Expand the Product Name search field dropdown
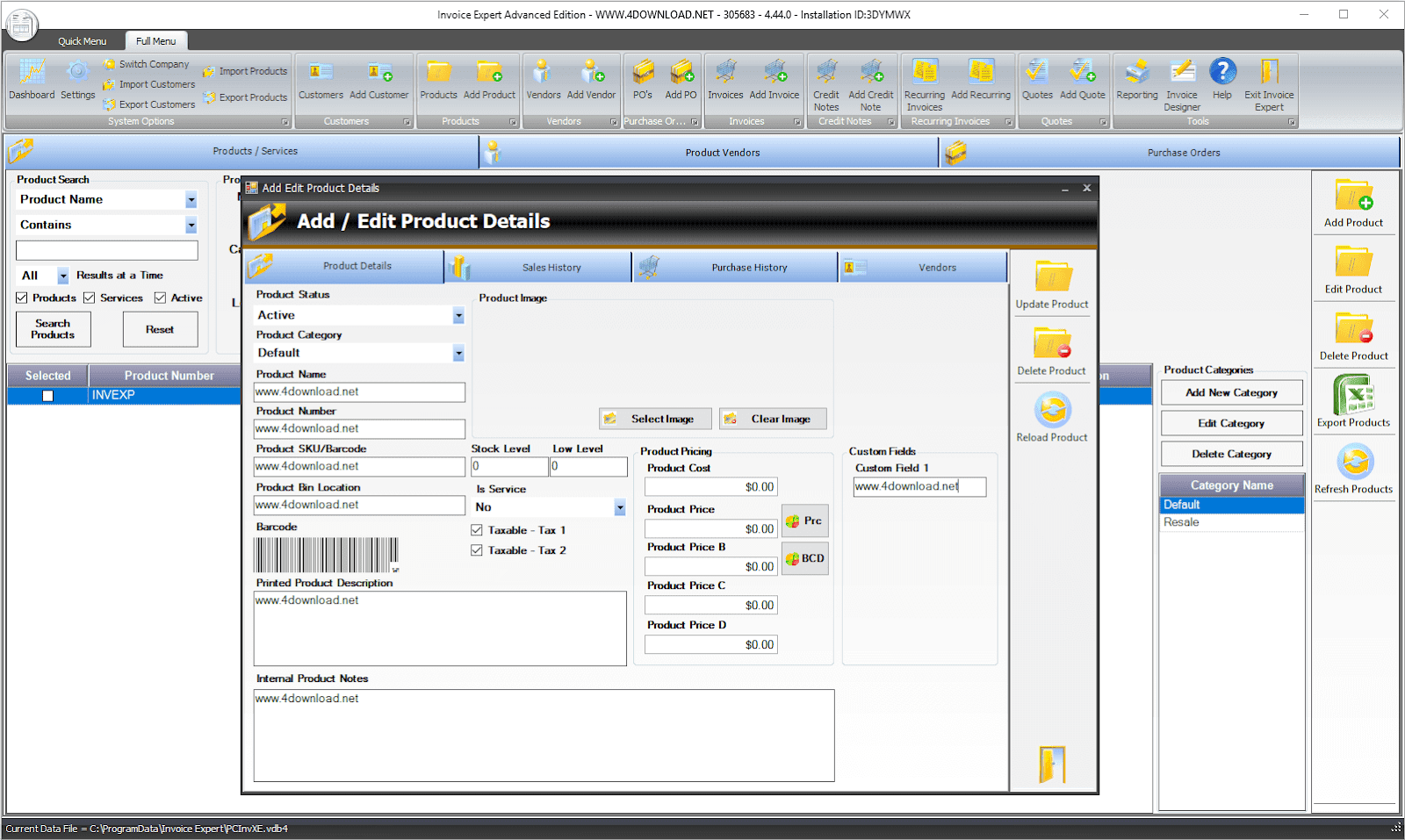 (x=191, y=200)
